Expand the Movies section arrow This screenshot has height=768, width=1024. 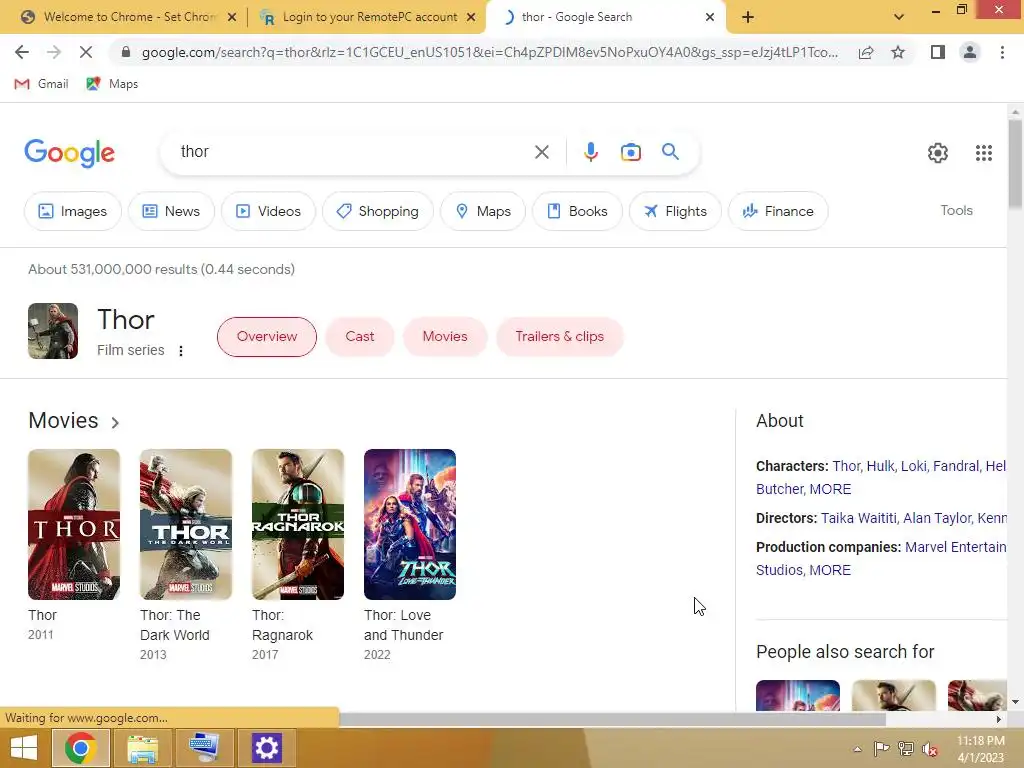pyautogui.click(x=115, y=423)
